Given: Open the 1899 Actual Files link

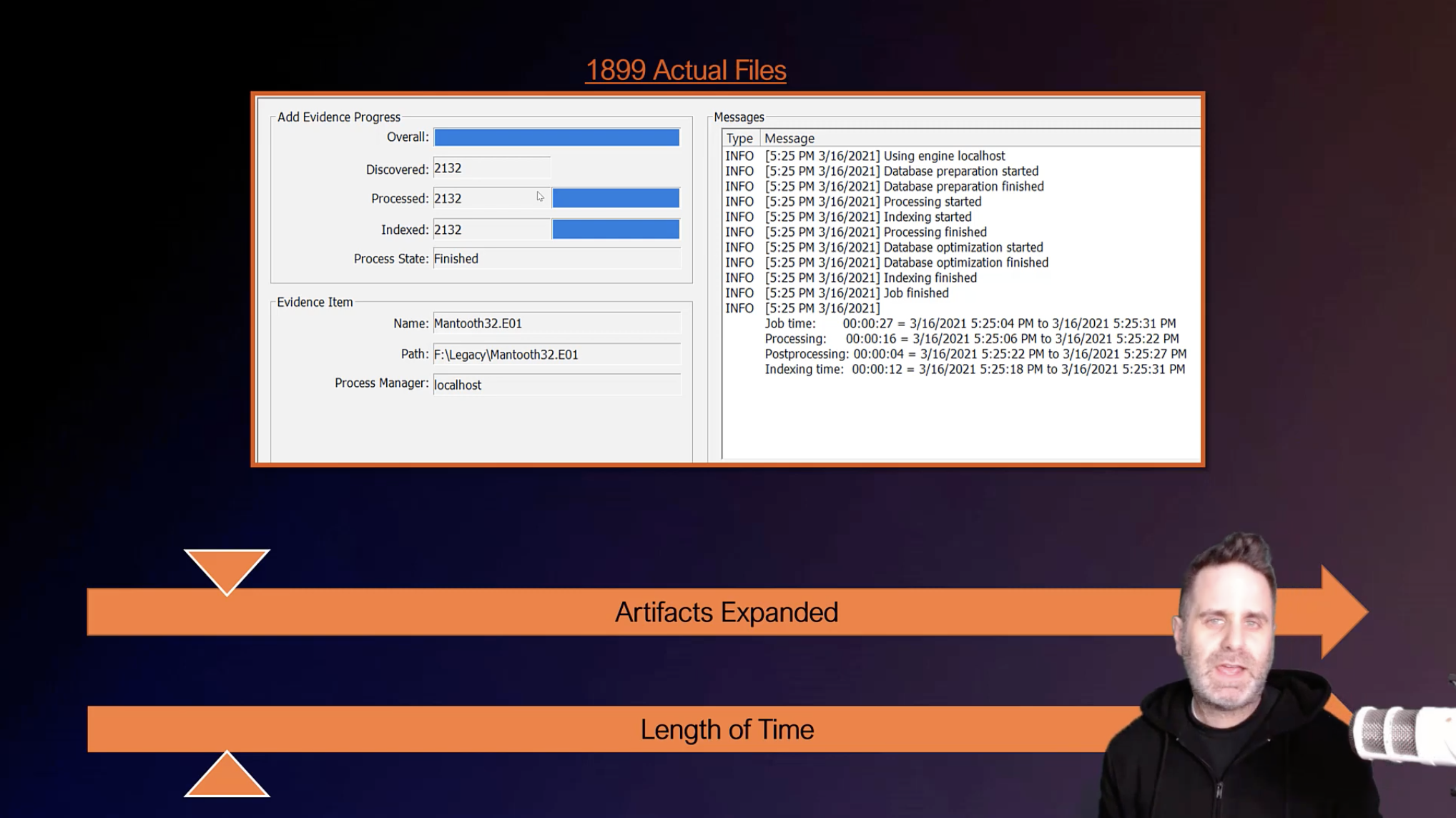Looking at the screenshot, I should click(685, 69).
